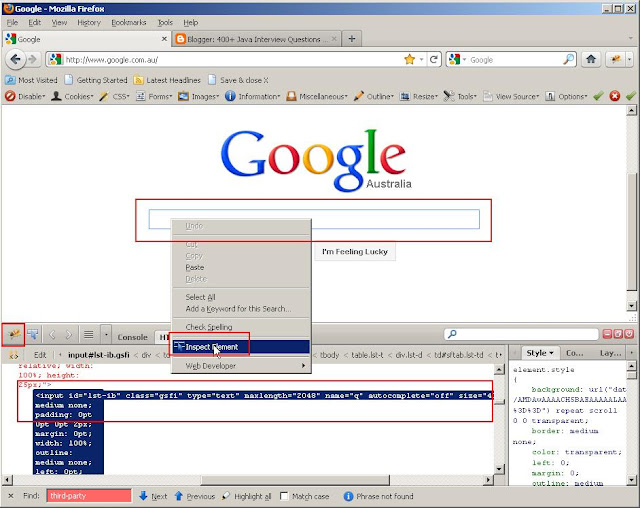Screen dimensions: 640x508
Task: Click browser back arrow button
Action: (x=15, y=60)
